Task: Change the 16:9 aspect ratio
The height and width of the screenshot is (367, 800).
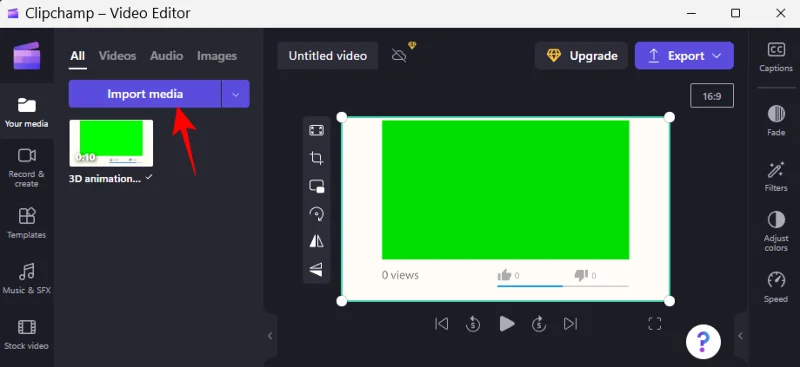Action: tap(712, 95)
